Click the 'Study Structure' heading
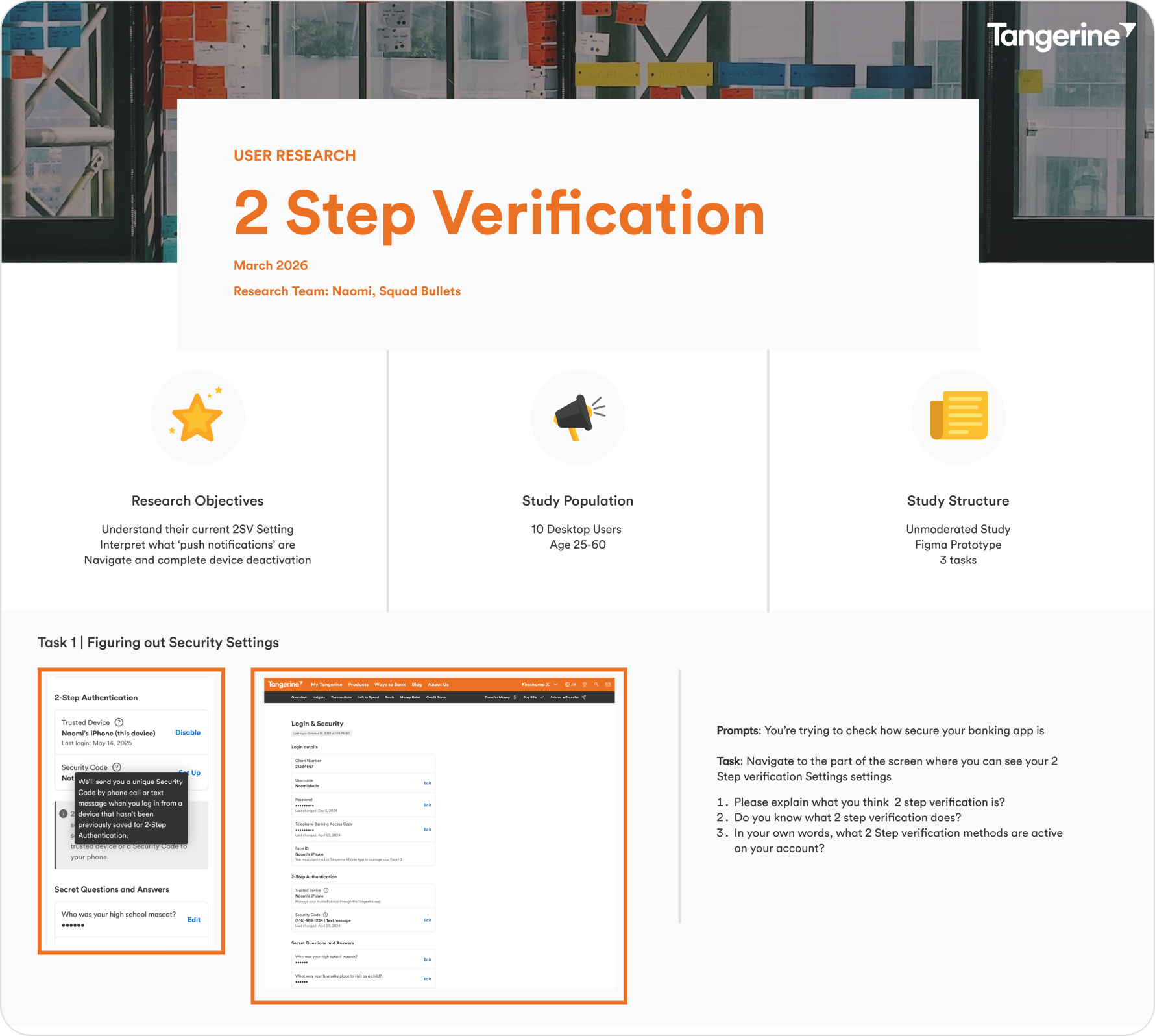 (958, 501)
